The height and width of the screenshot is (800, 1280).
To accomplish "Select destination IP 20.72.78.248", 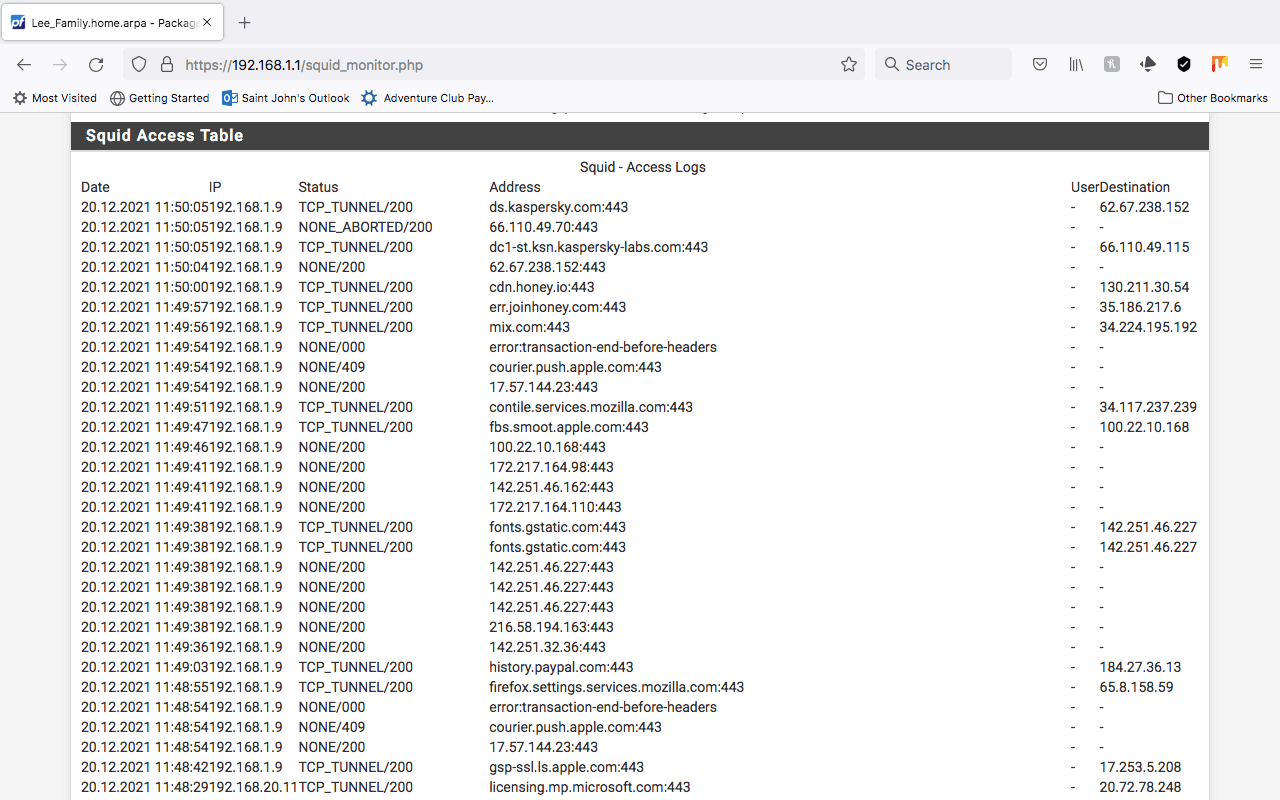I will [x=1140, y=787].
